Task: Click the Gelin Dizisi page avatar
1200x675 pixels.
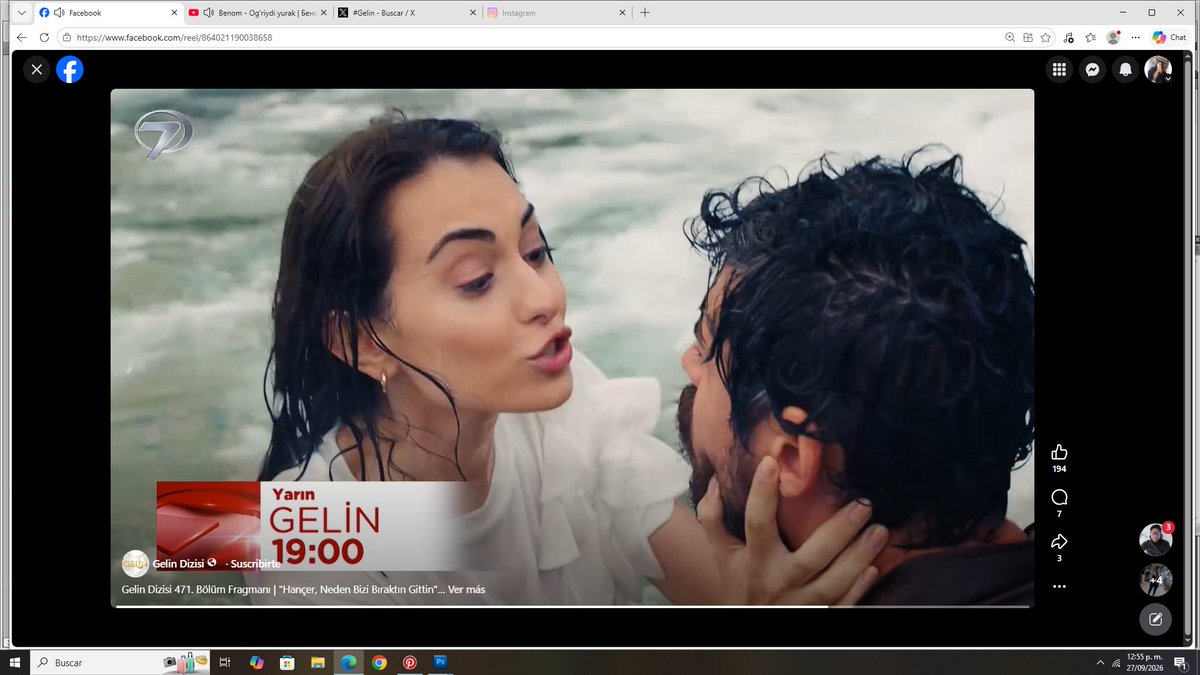Action: tap(135, 564)
